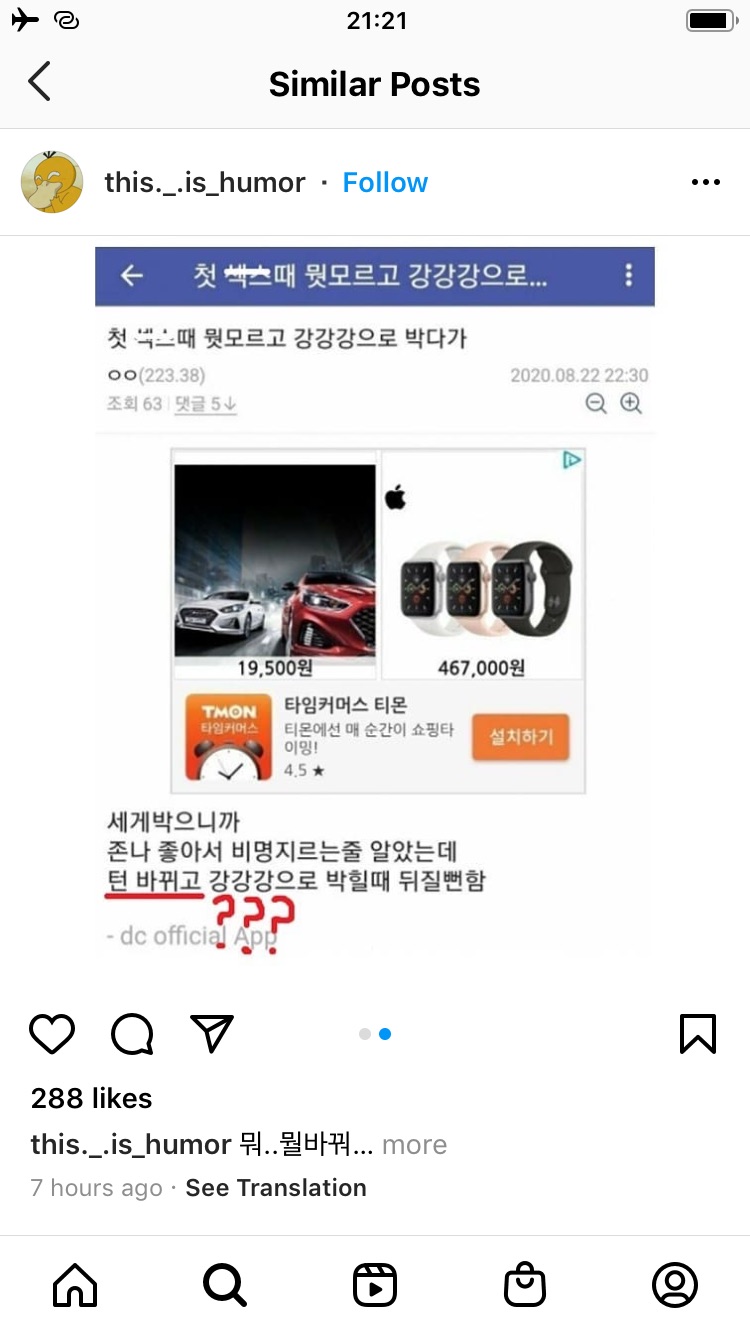Go to the Home tab
This screenshot has height=1334, width=750.
[75, 1285]
